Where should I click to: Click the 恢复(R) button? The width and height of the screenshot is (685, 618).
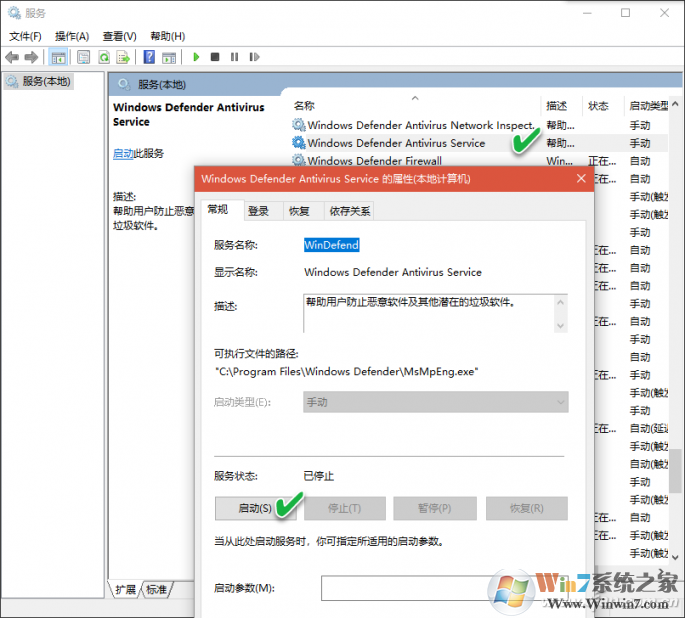click(x=527, y=508)
